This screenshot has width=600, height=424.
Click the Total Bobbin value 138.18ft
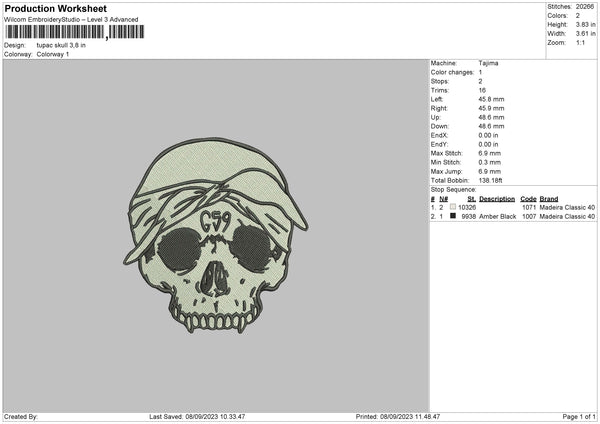tap(490, 180)
